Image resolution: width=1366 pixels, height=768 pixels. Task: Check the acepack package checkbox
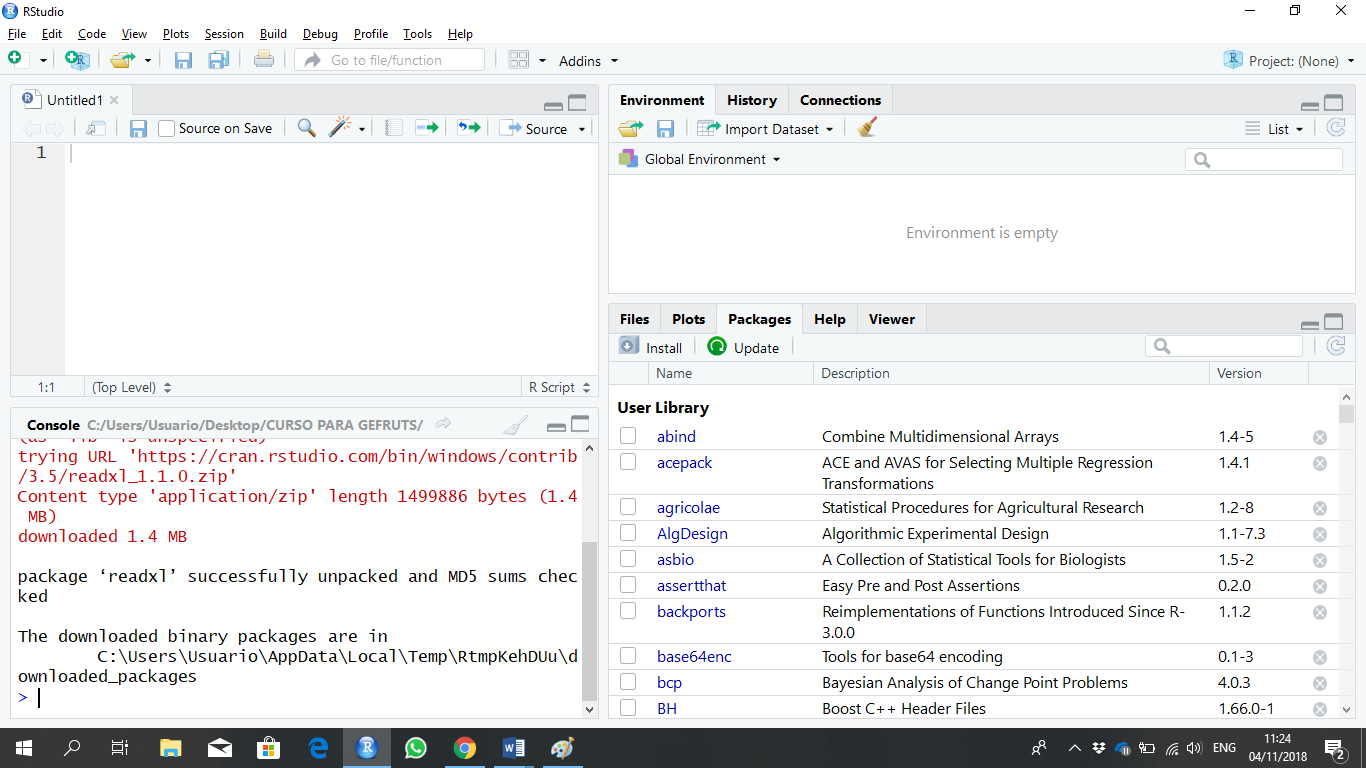pyautogui.click(x=628, y=462)
